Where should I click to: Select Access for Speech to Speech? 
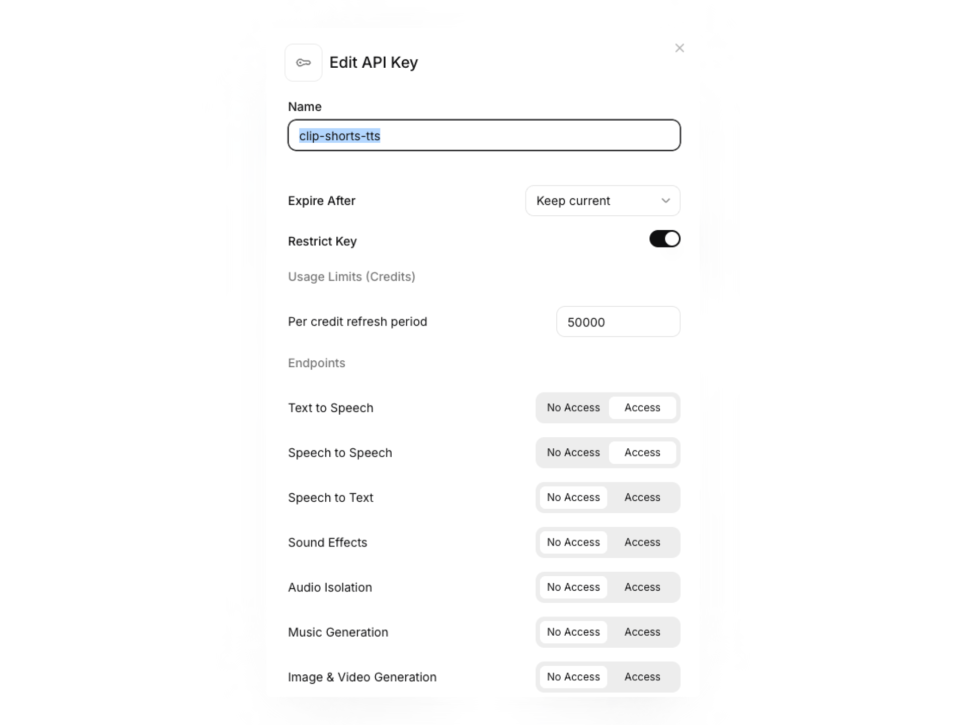(642, 453)
